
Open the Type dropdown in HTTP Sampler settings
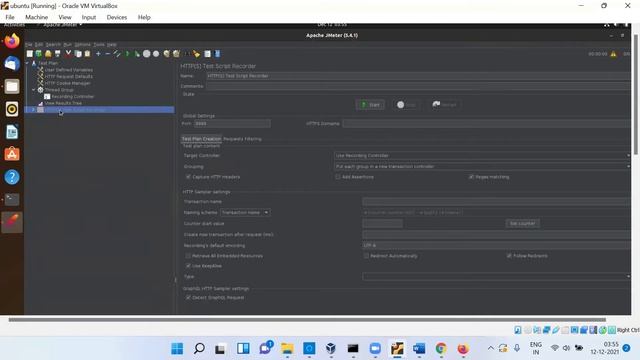496,276
